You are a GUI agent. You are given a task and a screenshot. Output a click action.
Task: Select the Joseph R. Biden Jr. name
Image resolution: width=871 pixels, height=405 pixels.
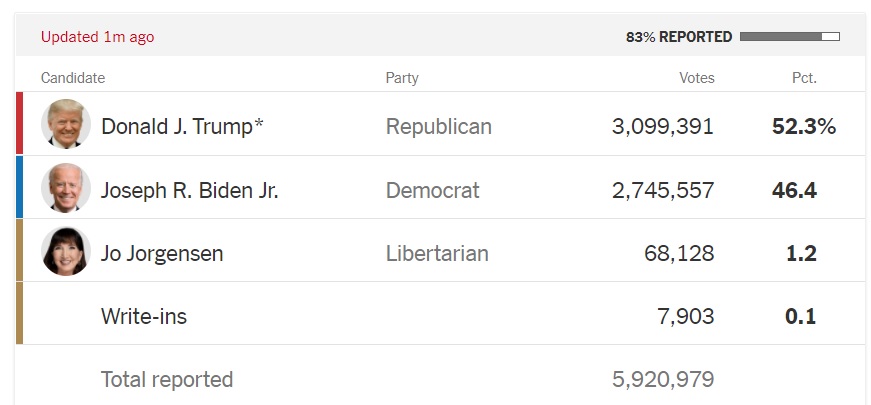pyautogui.click(x=189, y=190)
